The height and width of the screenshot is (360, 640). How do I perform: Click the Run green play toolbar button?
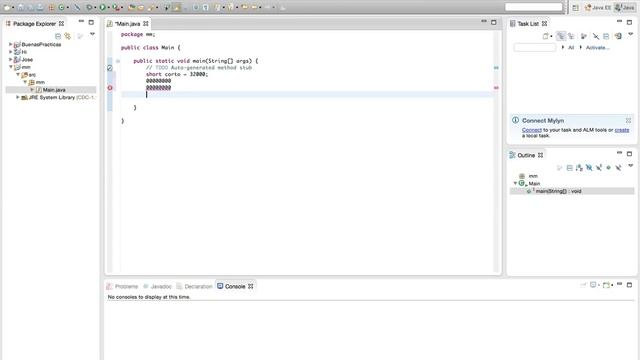[x=102, y=7]
